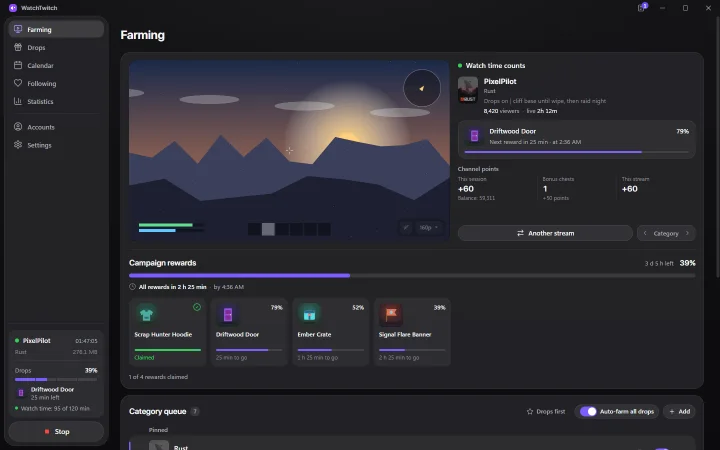
Task: Click the "Bonus chests" value 1
Action: [545, 189]
